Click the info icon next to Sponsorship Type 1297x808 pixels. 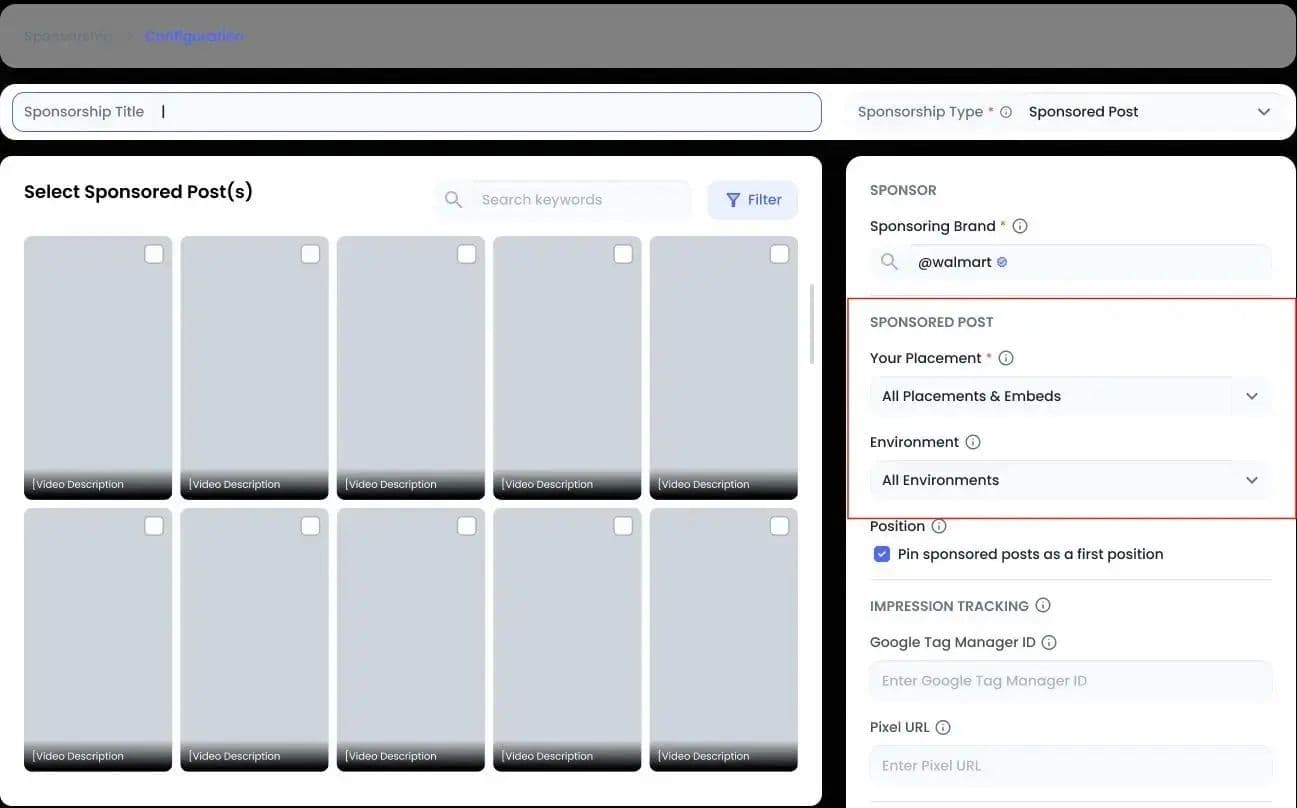[1006, 112]
